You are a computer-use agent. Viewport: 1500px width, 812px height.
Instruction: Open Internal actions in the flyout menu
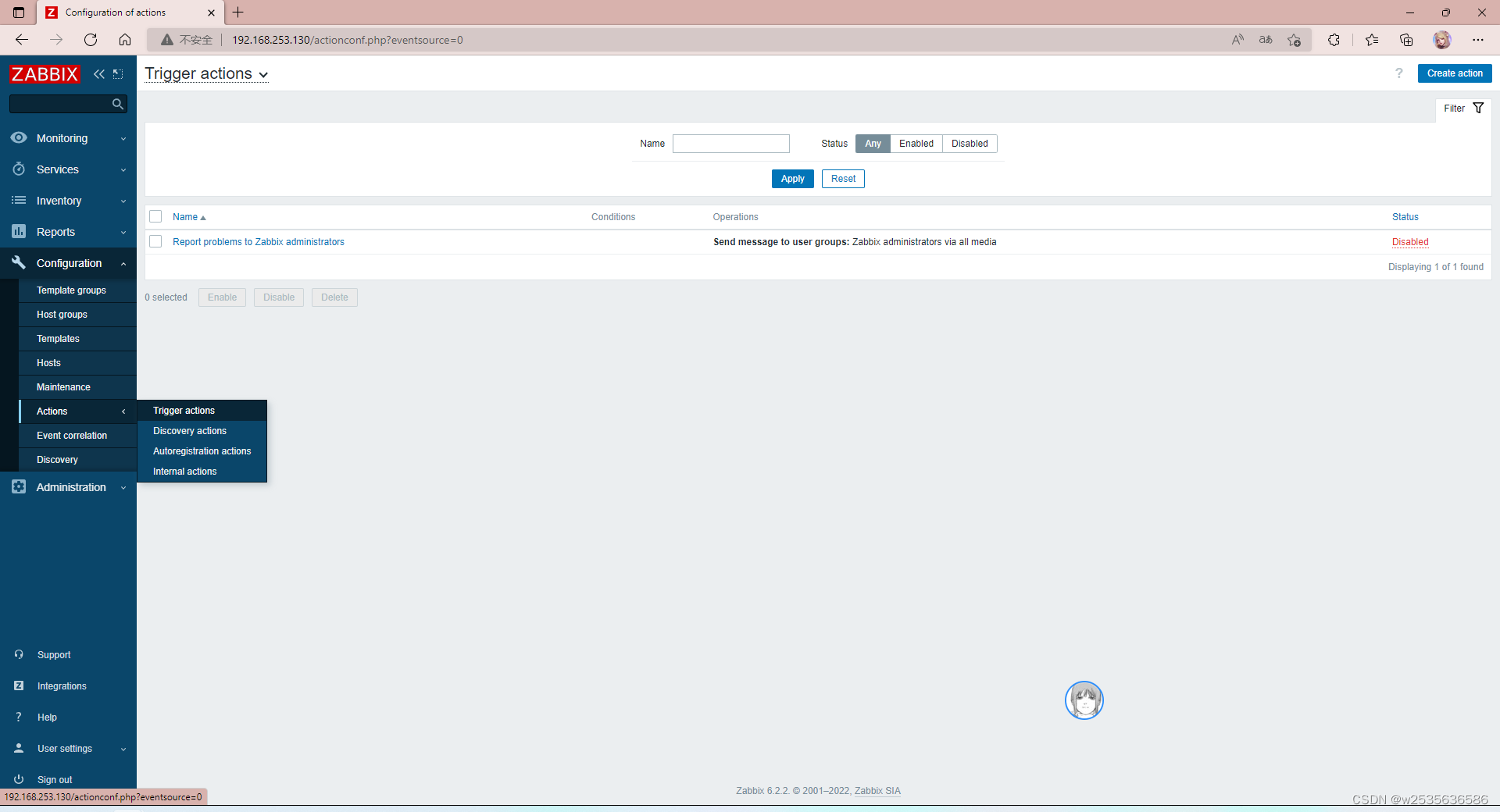202,471
